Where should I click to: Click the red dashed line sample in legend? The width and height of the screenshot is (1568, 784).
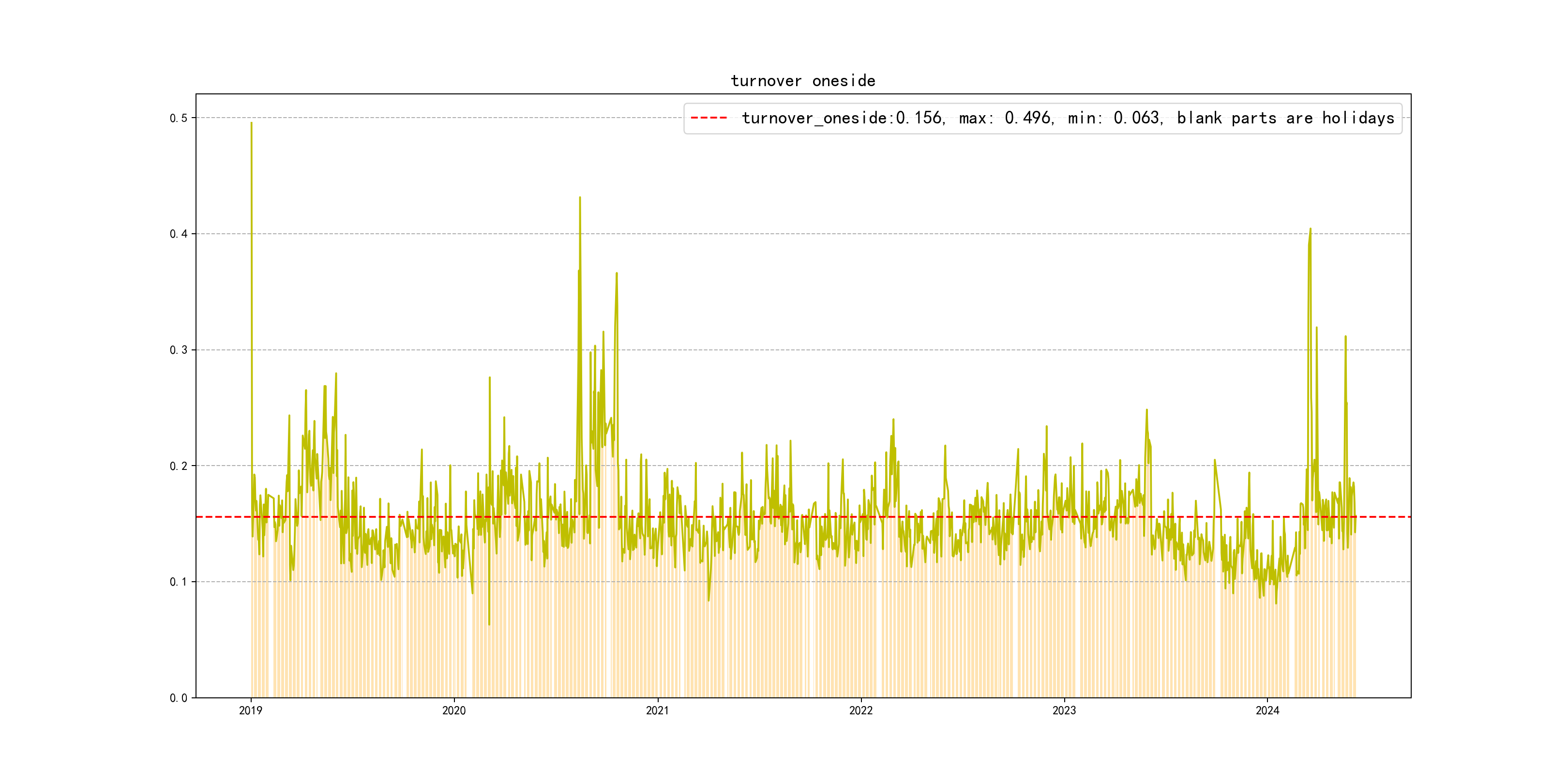pos(709,118)
